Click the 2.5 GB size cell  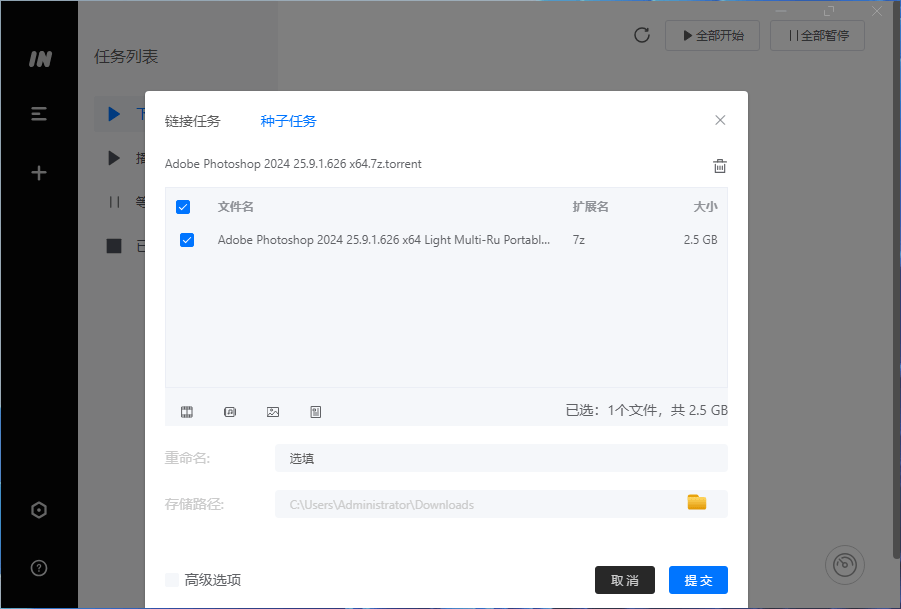pyautogui.click(x=700, y=240)
